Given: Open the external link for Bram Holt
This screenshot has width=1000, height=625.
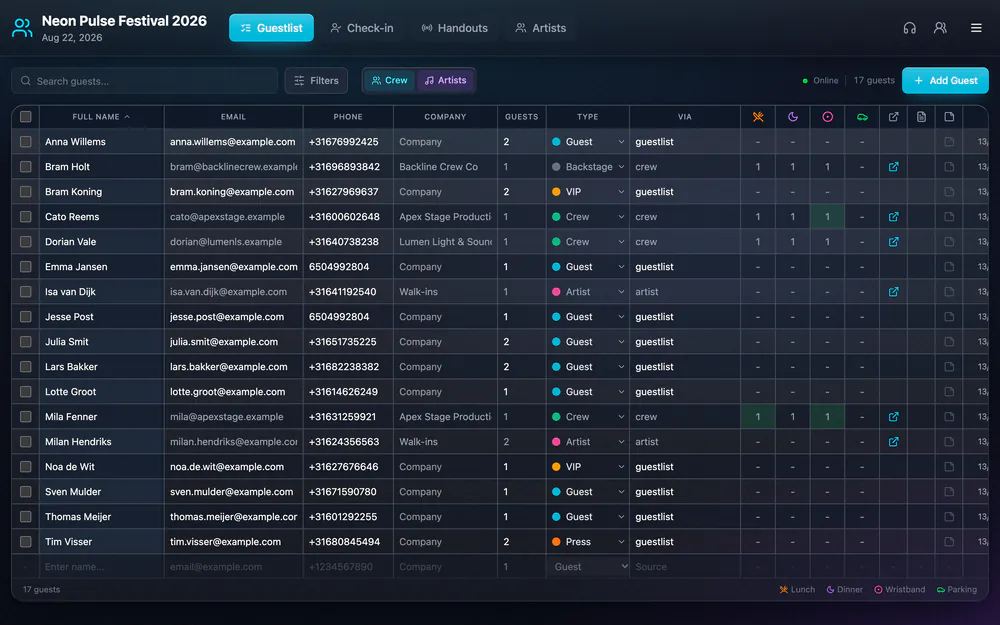Looking at the screenshot, I should point(893,166).
